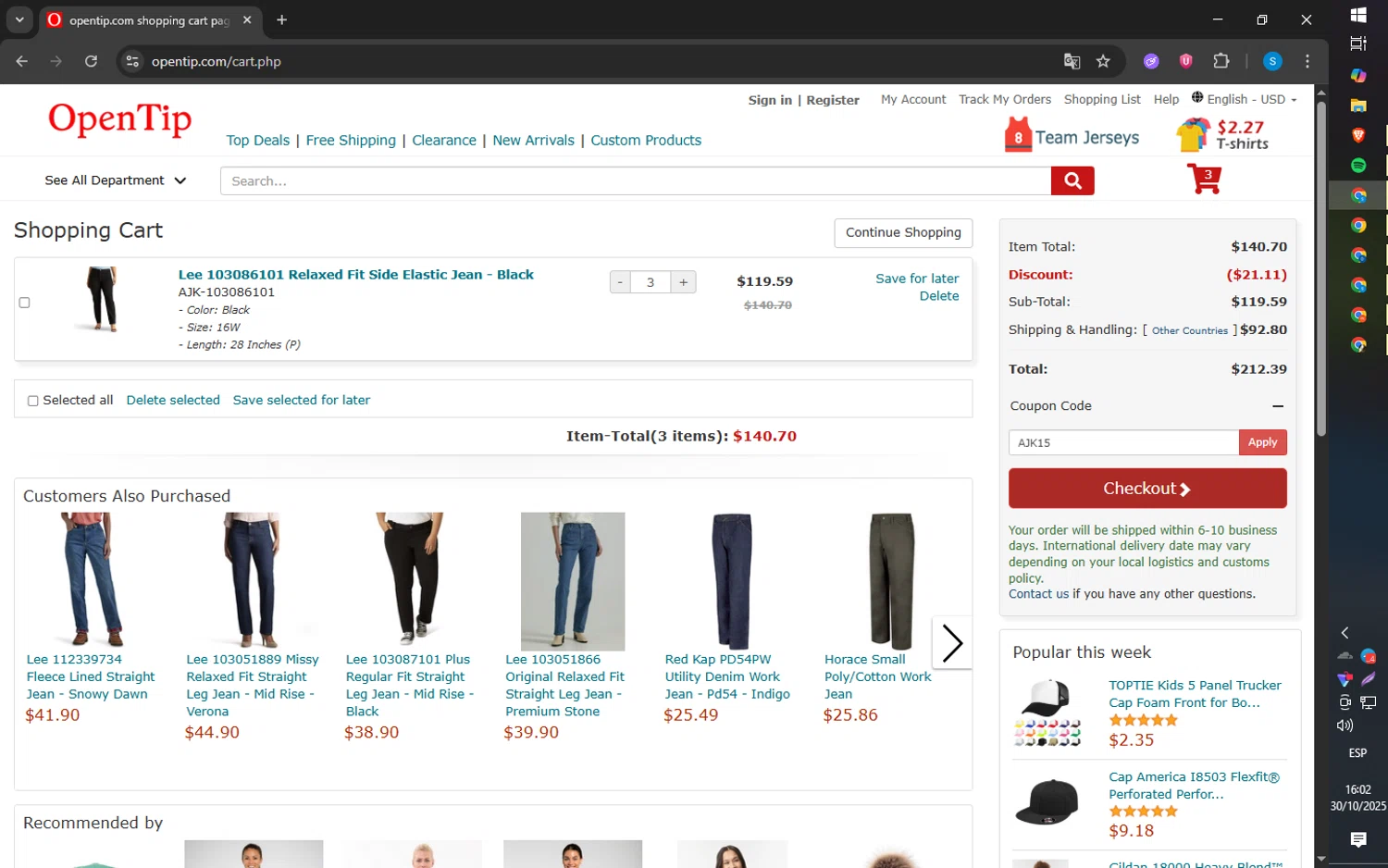
Task: Click Other Countries shipping link
Action: (x=1190, y=330)
